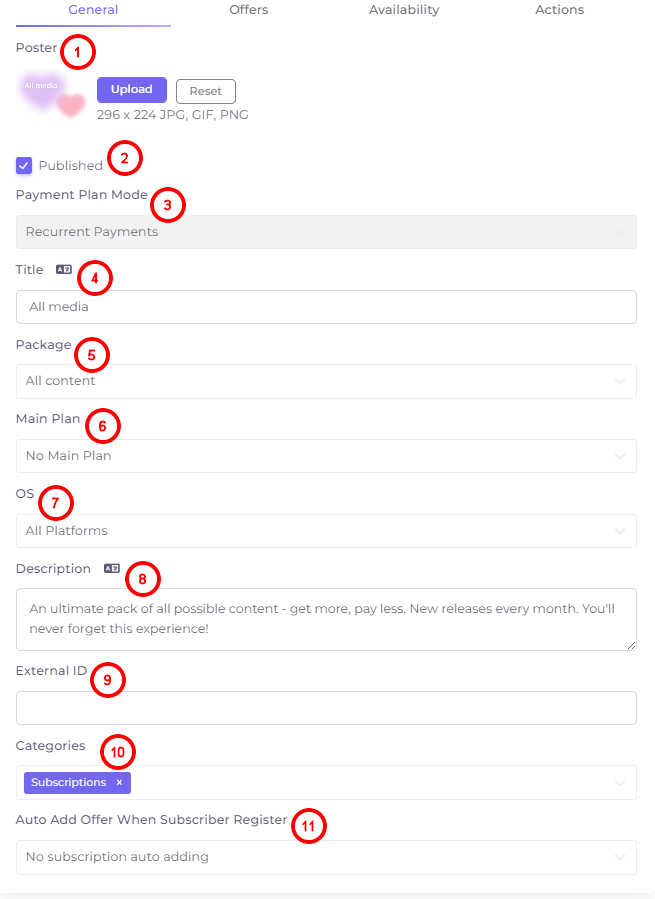Select the General tab
This screenshot has width=655, height=899.
pyautogui.click(x=93, y=10)
